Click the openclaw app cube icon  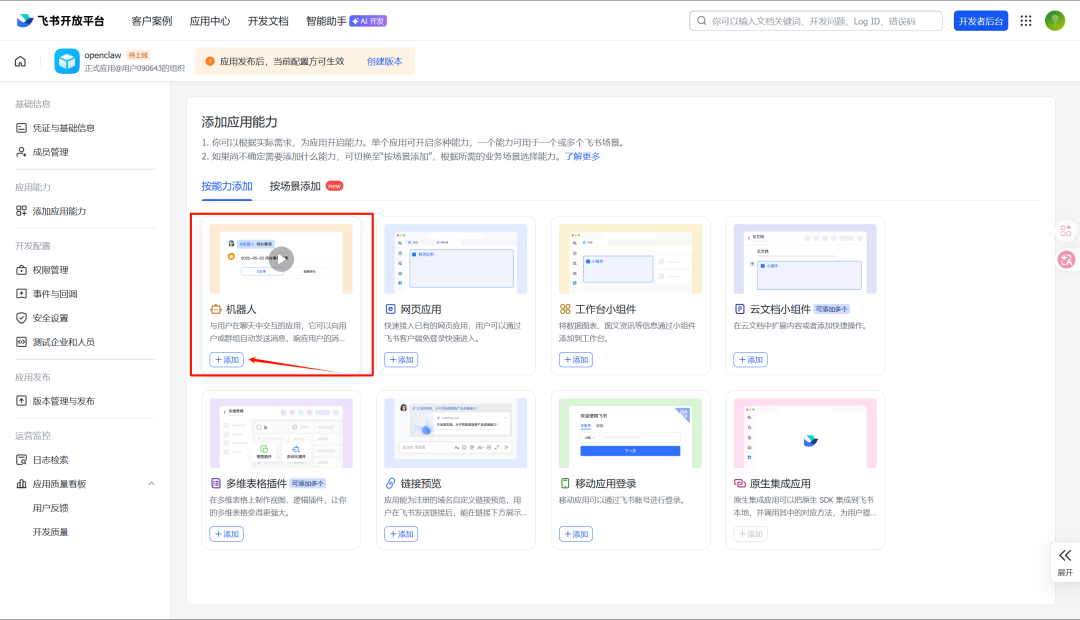pos(67,61)
